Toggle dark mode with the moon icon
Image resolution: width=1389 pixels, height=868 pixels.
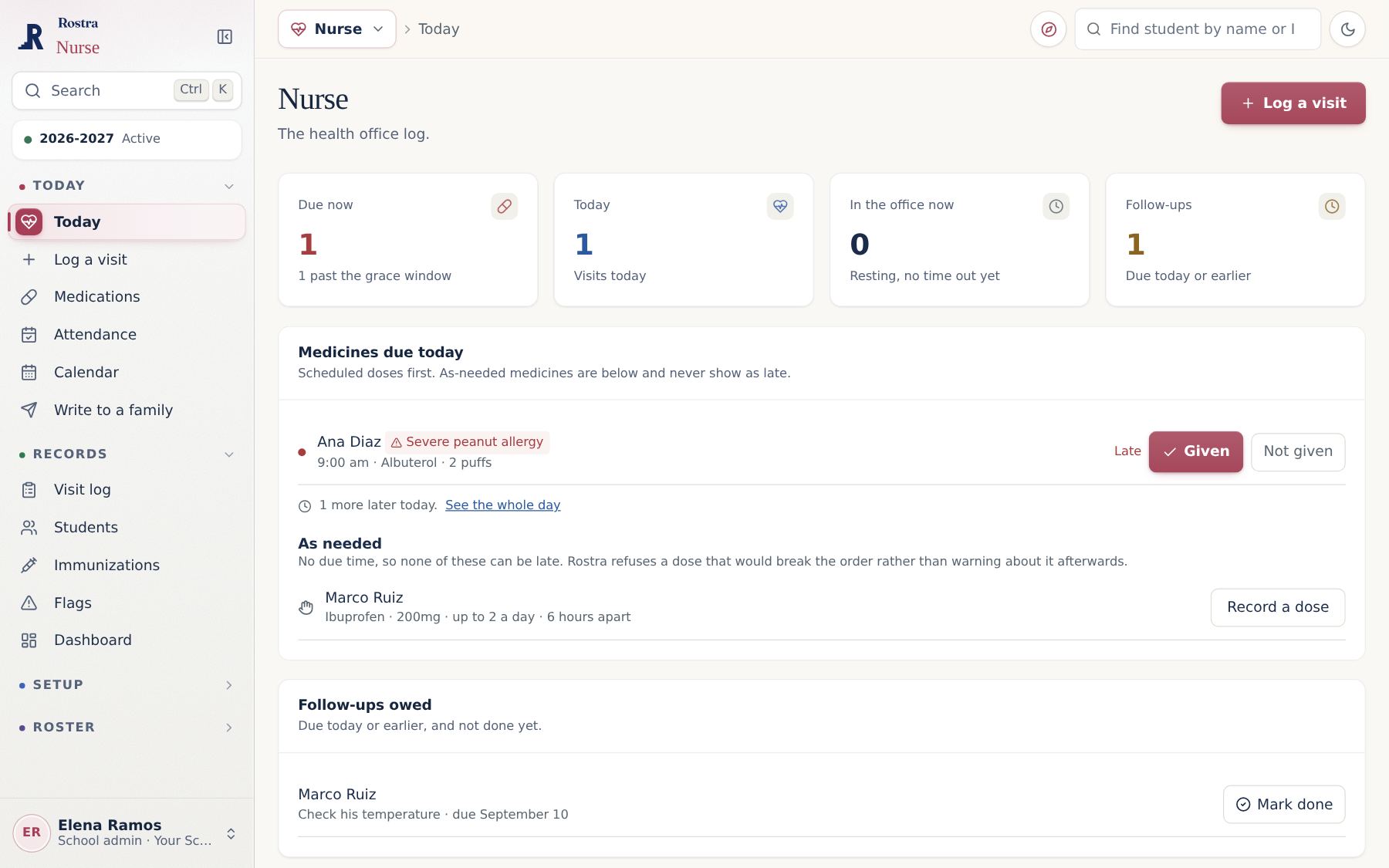(x=1347, y=29)
